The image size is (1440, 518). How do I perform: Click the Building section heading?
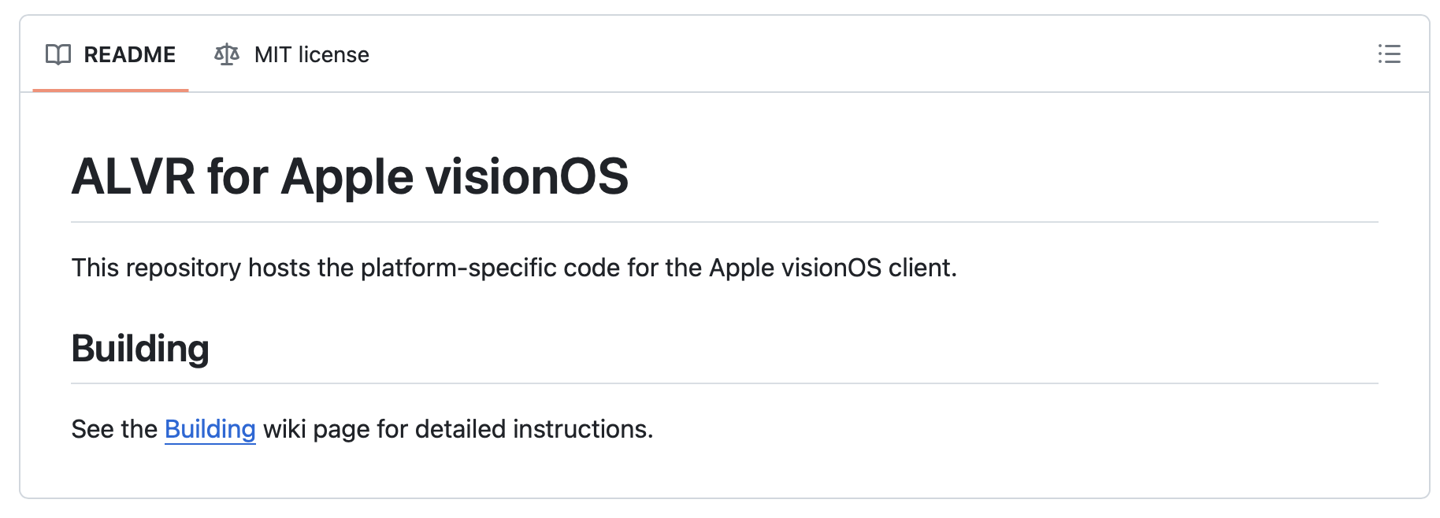[x=140, y=348]
